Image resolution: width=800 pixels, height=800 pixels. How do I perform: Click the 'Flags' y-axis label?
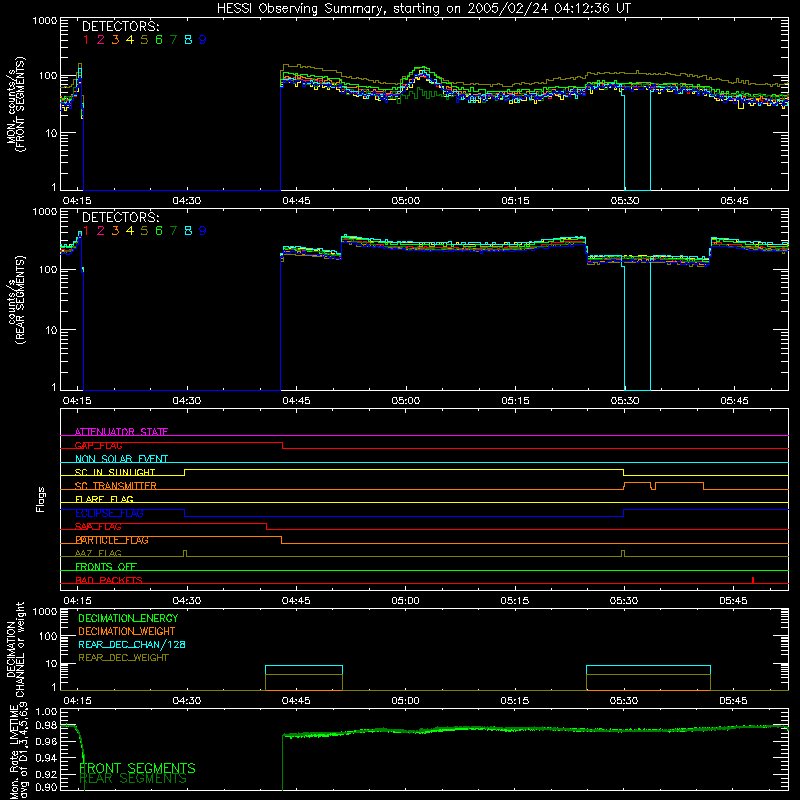pos(41,499)
